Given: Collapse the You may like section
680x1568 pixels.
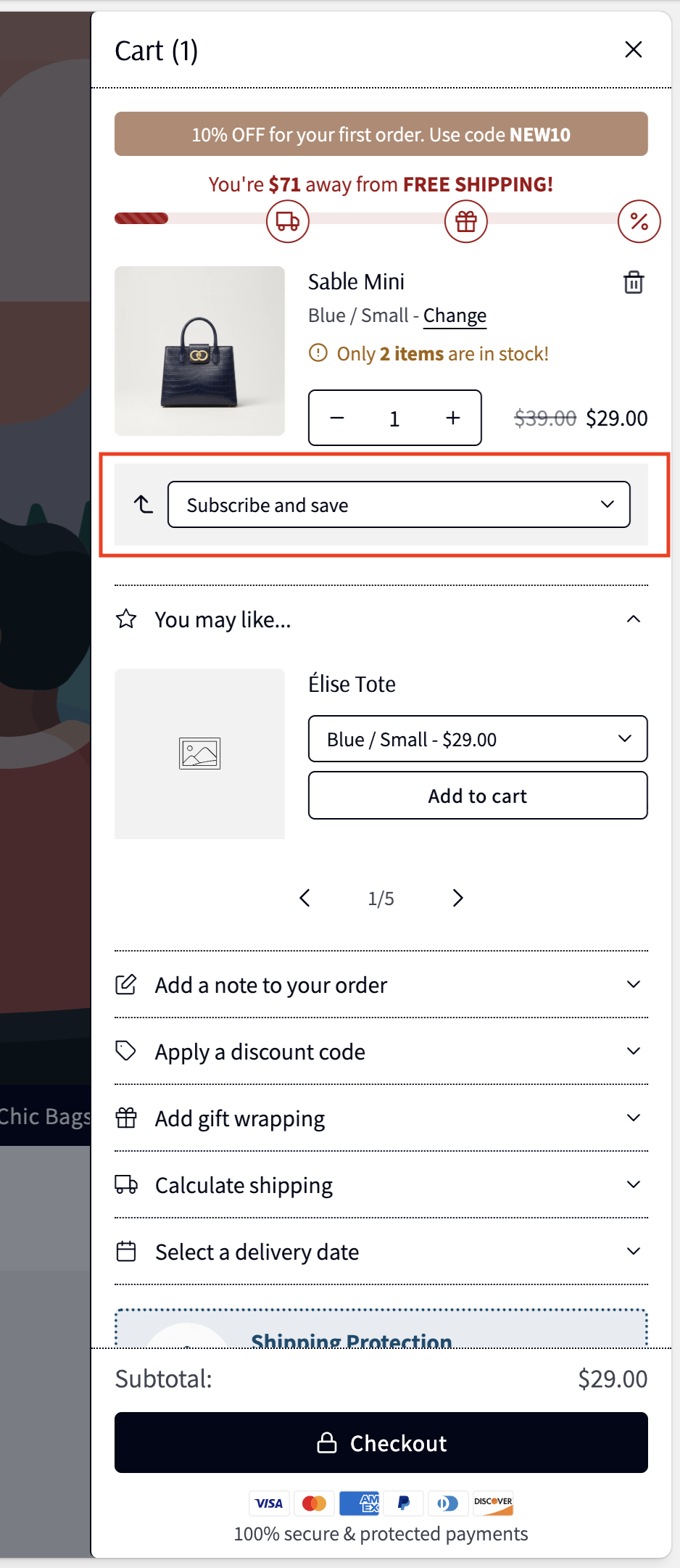Looking at the screenshot, I should 633,619.
